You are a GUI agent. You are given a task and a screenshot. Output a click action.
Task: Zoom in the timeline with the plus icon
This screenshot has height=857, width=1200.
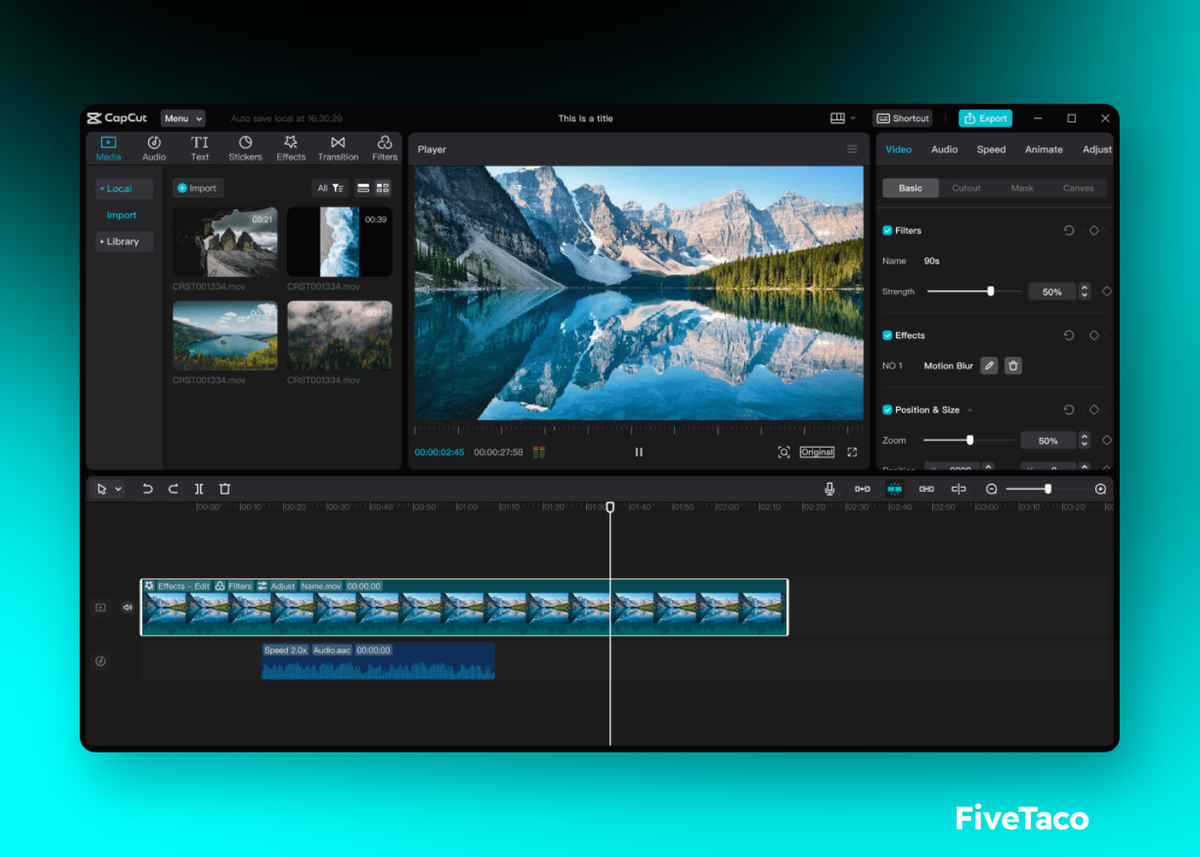1101,489
